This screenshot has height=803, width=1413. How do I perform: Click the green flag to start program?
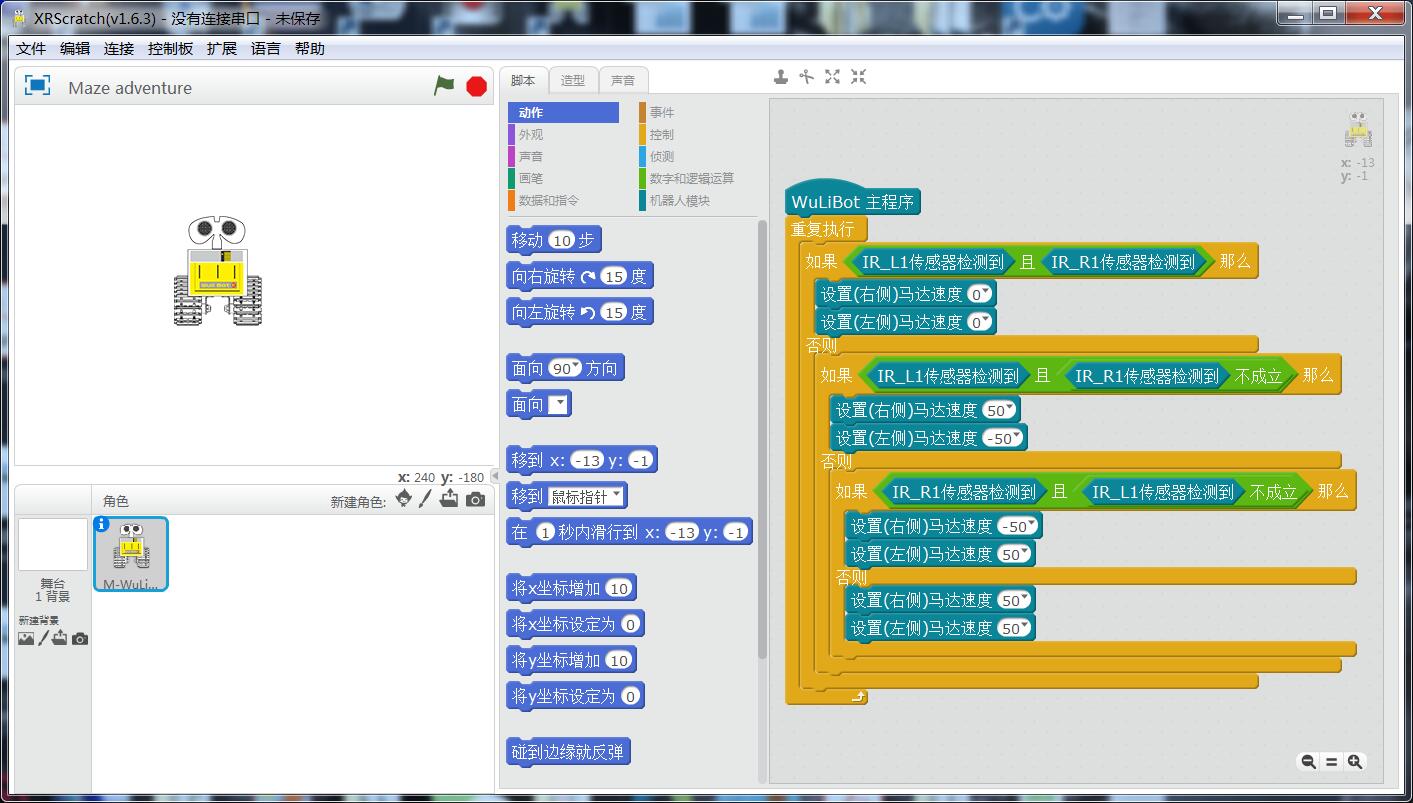(444, 86)
